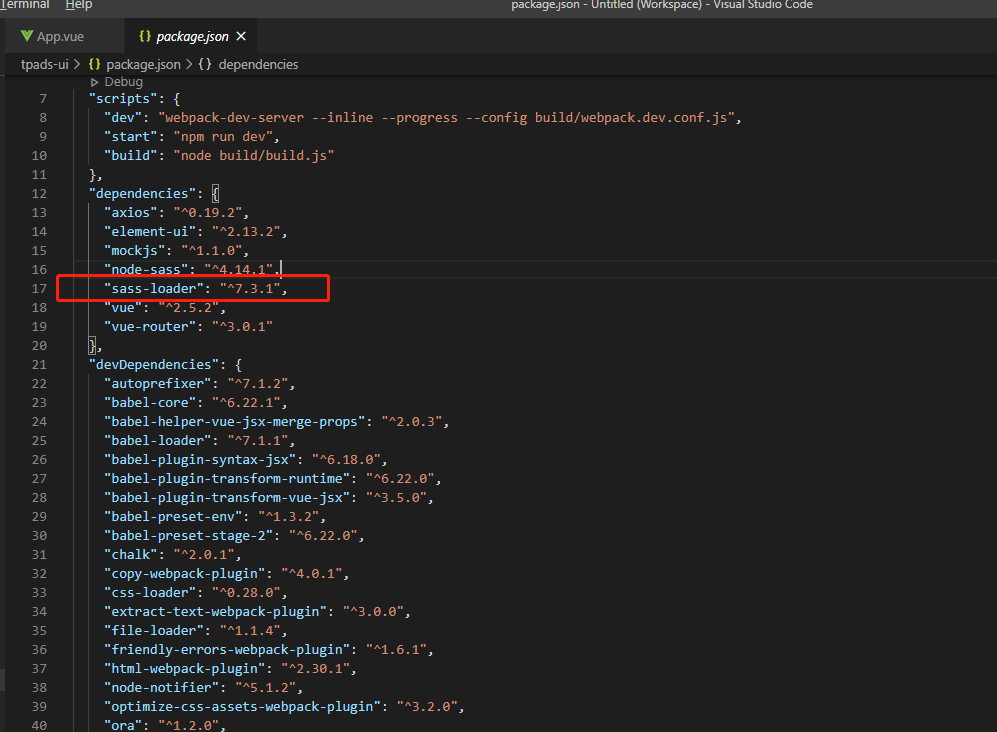Click the "babel-plugin-transform-runtime" key
The image size is (997, 732).
pyautogui.click(x=227, y=479)
